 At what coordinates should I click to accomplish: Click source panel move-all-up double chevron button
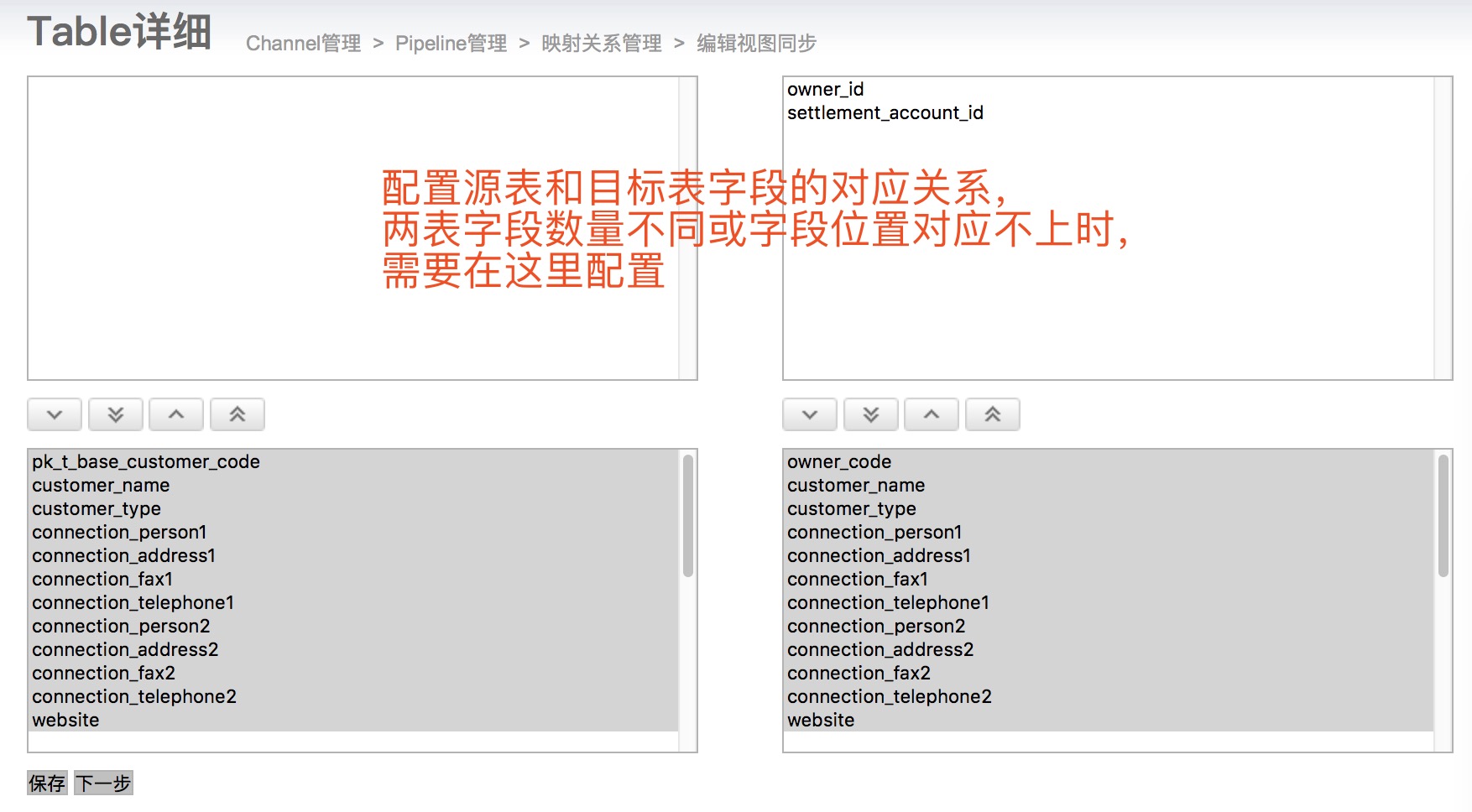point(238,414)
